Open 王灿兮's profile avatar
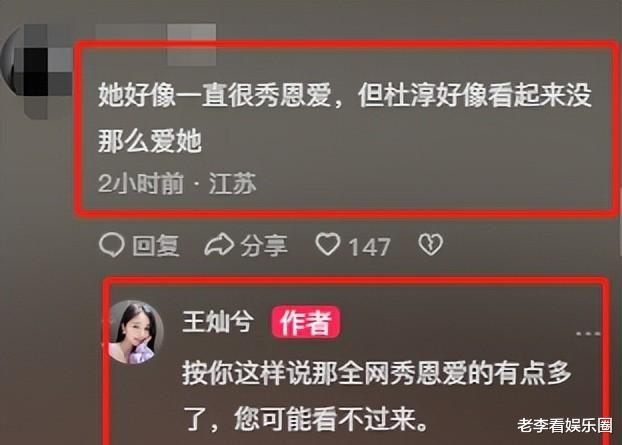622x445 pixels. [136, 332]
